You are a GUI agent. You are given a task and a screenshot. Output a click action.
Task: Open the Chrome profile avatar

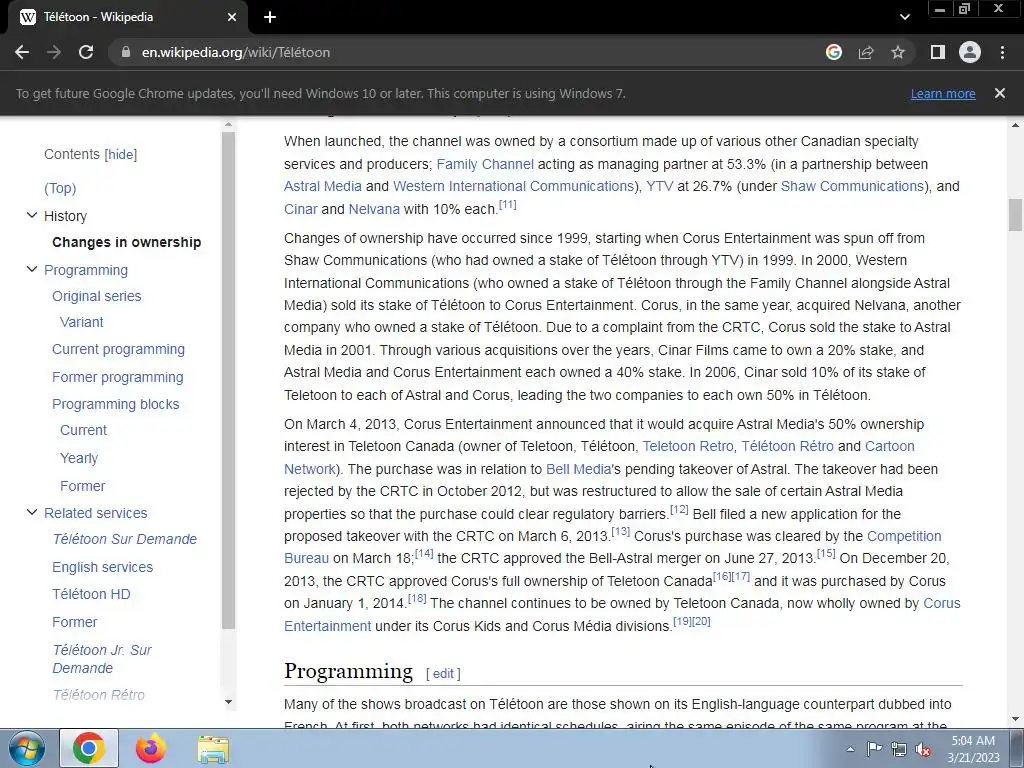click(x=970, y=52)
